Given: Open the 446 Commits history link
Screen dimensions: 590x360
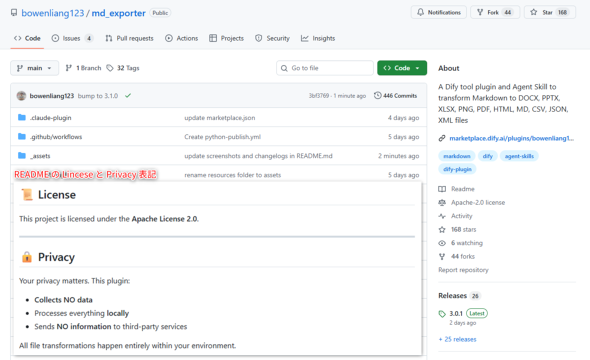Looking at the screenshot, I should 395,96.
